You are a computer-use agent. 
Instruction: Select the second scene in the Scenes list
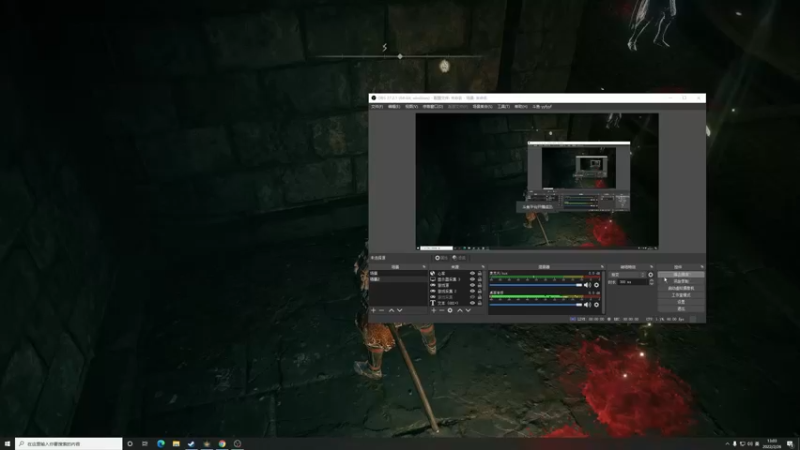click(x=398, y=279)
